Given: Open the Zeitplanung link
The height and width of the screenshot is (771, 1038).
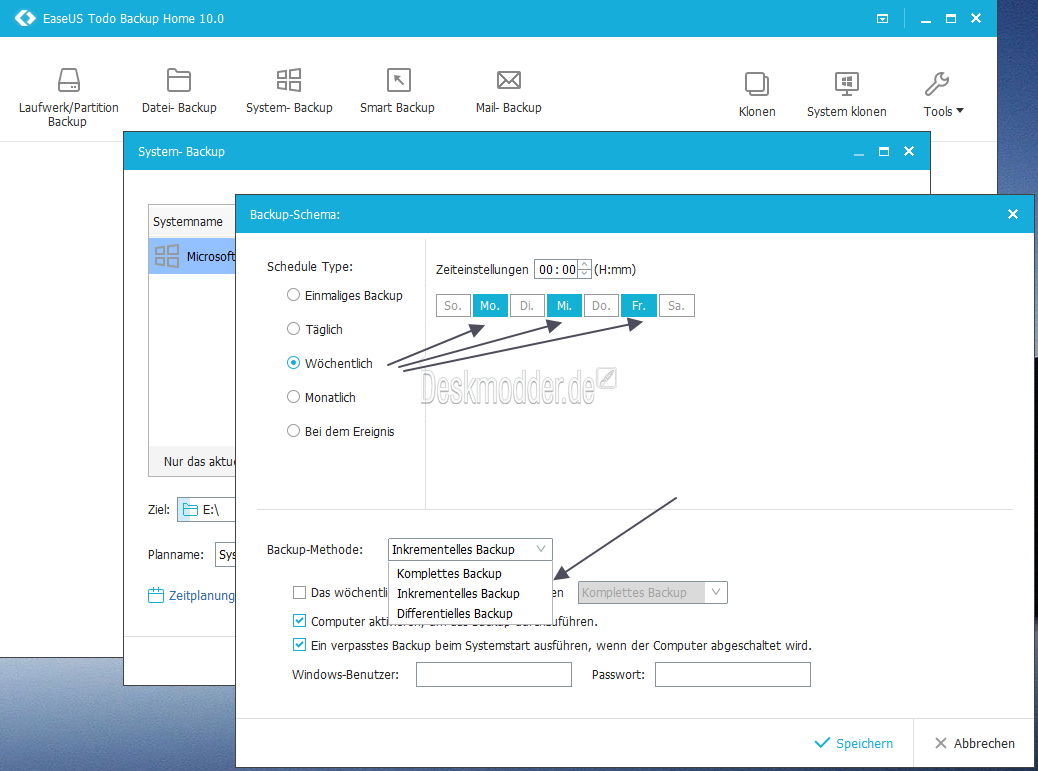Looking at the screenshot, I should coord(201,596).
